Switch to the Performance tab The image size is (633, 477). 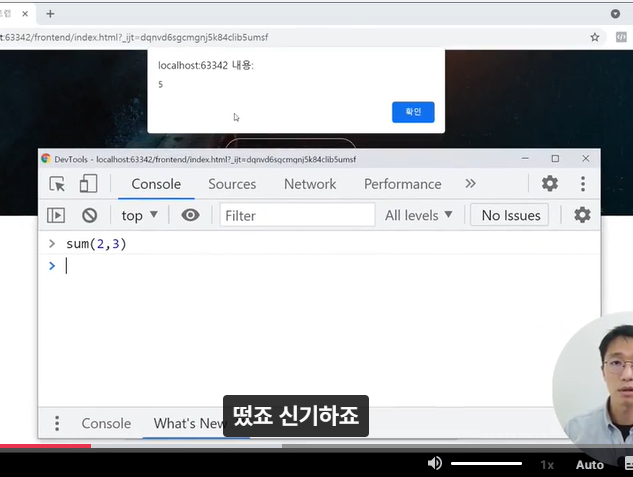click(x=402, y=184)
